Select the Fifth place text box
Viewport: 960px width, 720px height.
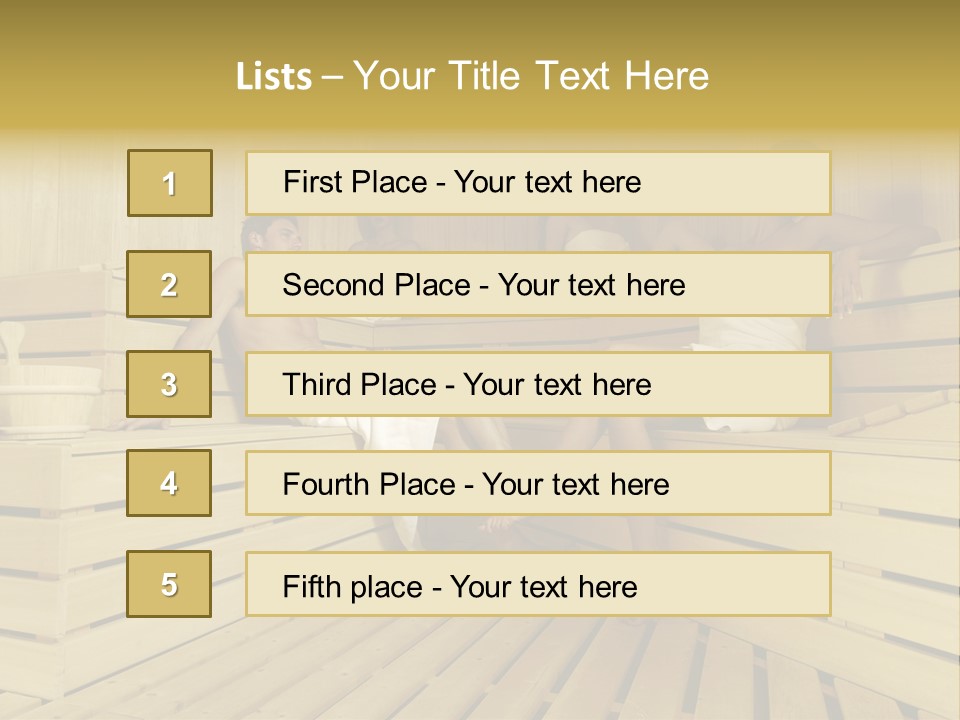[x=538, y=585]
